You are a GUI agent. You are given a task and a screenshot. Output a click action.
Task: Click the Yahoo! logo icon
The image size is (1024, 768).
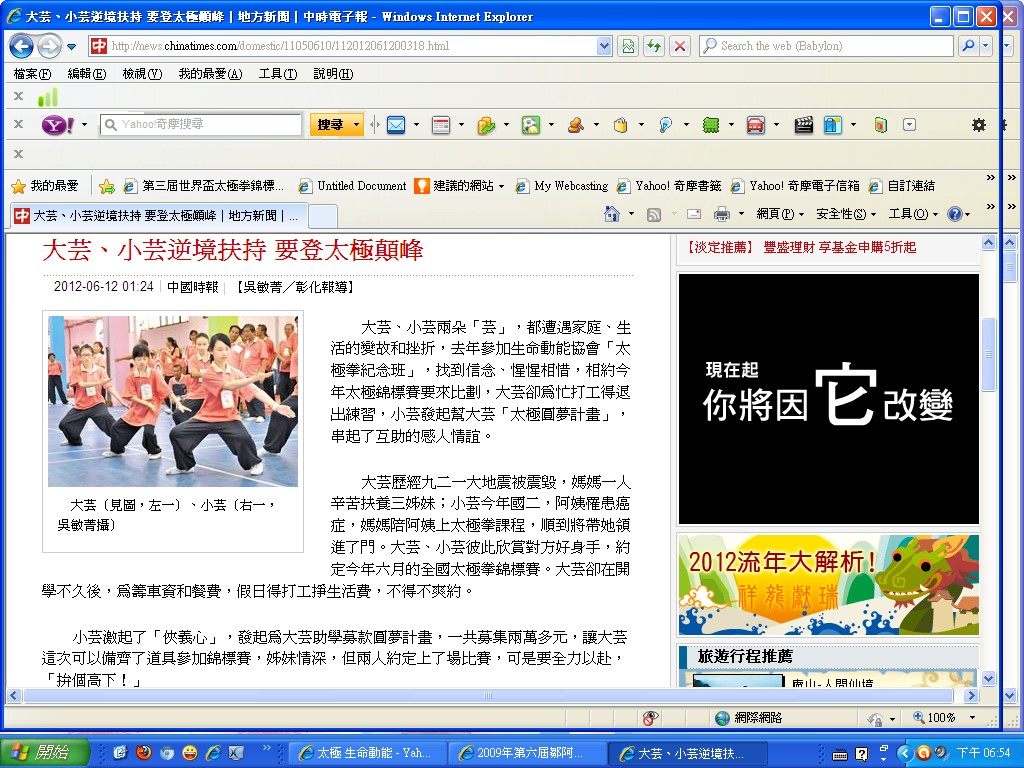pyautogui.click(x=56, y=125)
